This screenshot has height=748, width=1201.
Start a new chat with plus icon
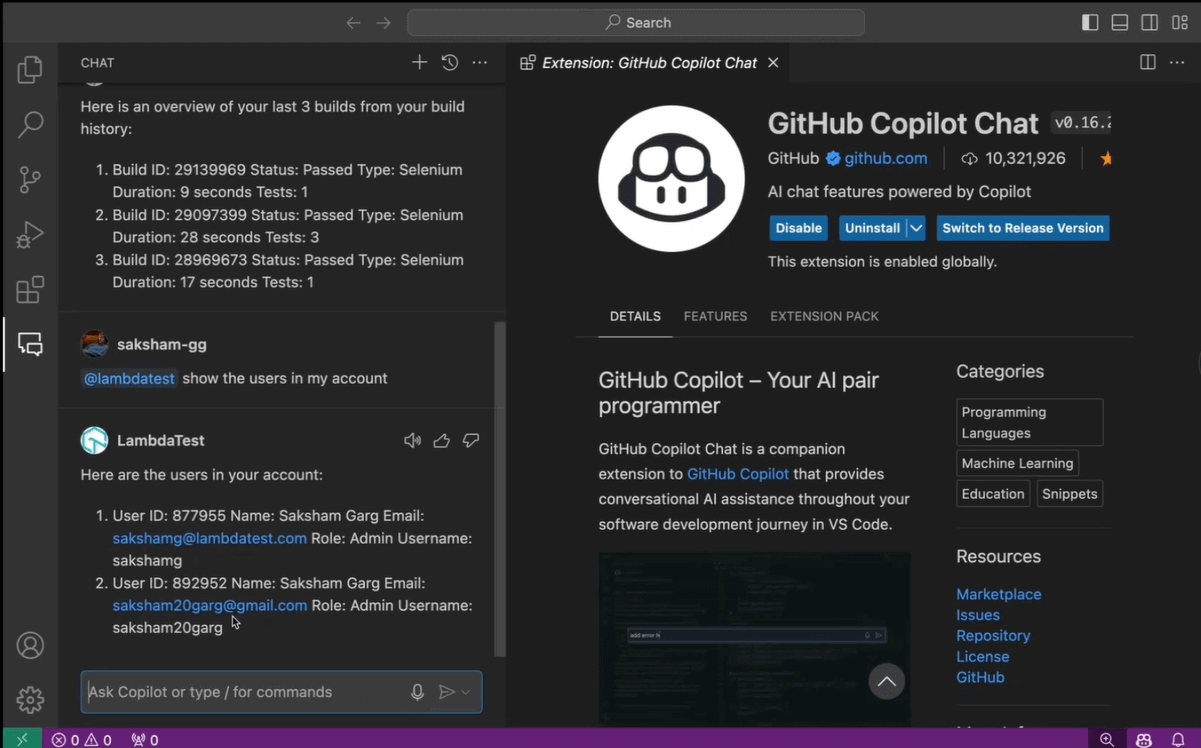[x=419, y=63]
